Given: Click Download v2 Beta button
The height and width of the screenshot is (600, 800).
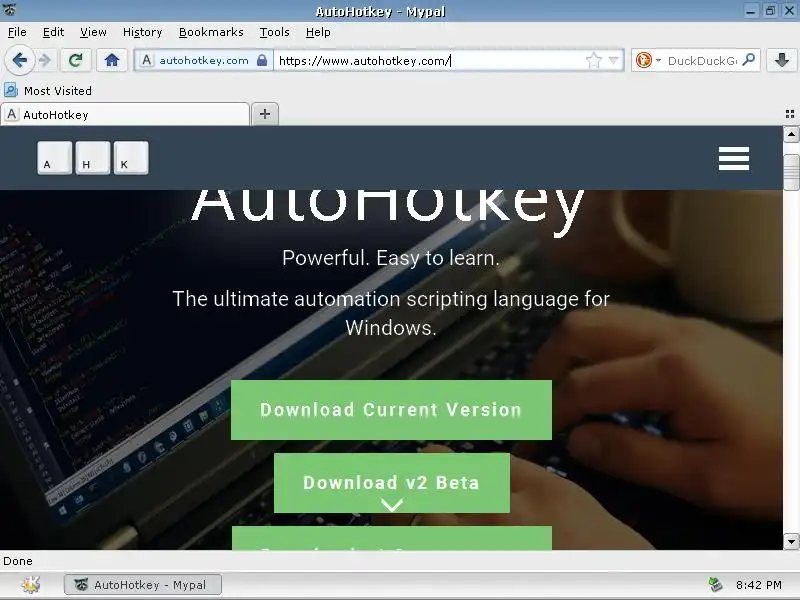Looking at the screenshot, I should (392, 483).
